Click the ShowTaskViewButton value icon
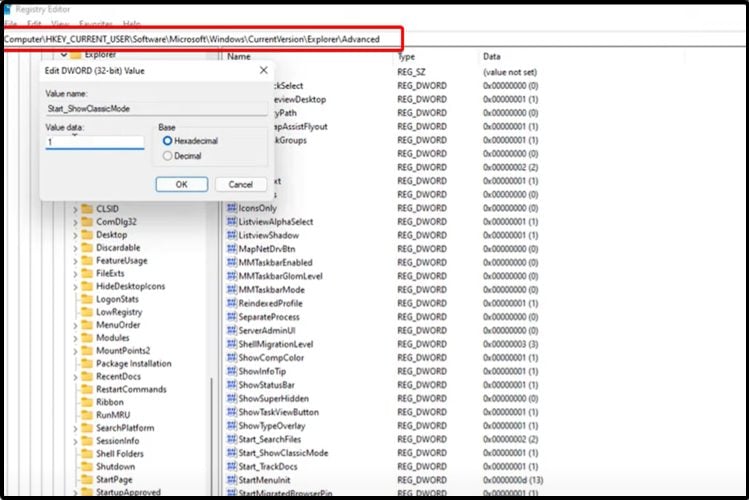Viewport: 749px width, 500px height. tap(232, 412)
